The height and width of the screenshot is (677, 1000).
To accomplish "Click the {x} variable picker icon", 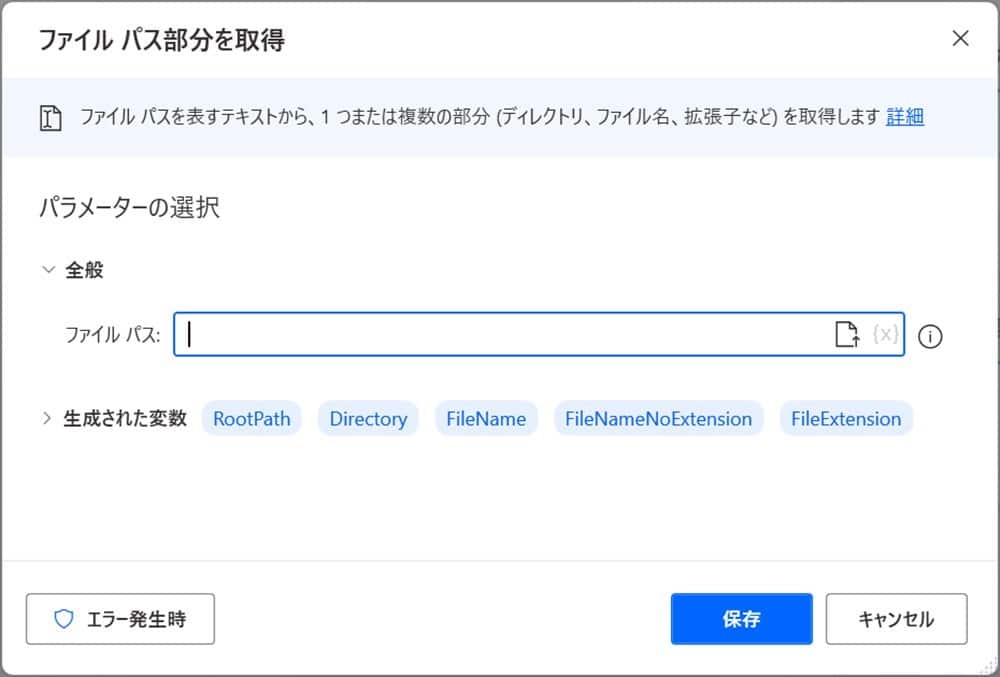I will [x=884, y=335].
